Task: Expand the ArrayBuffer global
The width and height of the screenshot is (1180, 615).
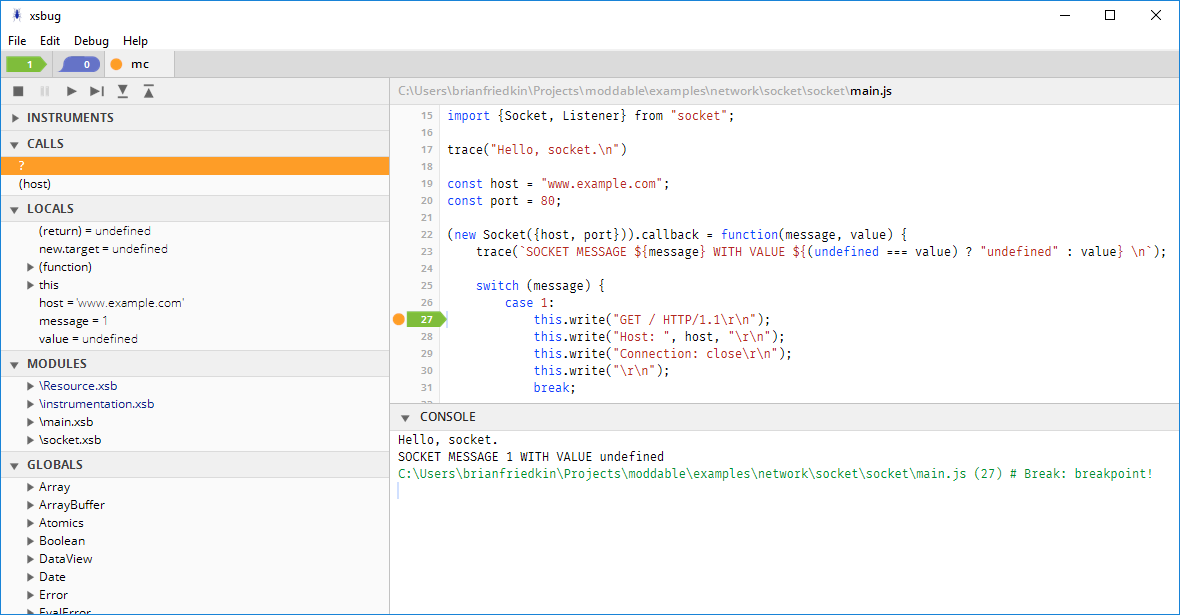Action: pos(31,505)
